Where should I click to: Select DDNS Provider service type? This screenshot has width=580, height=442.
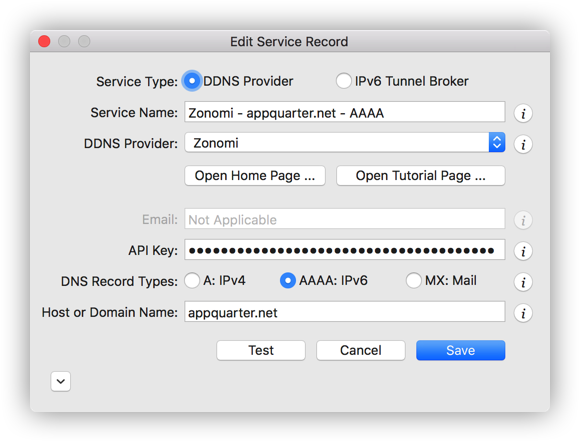[192, 81]
